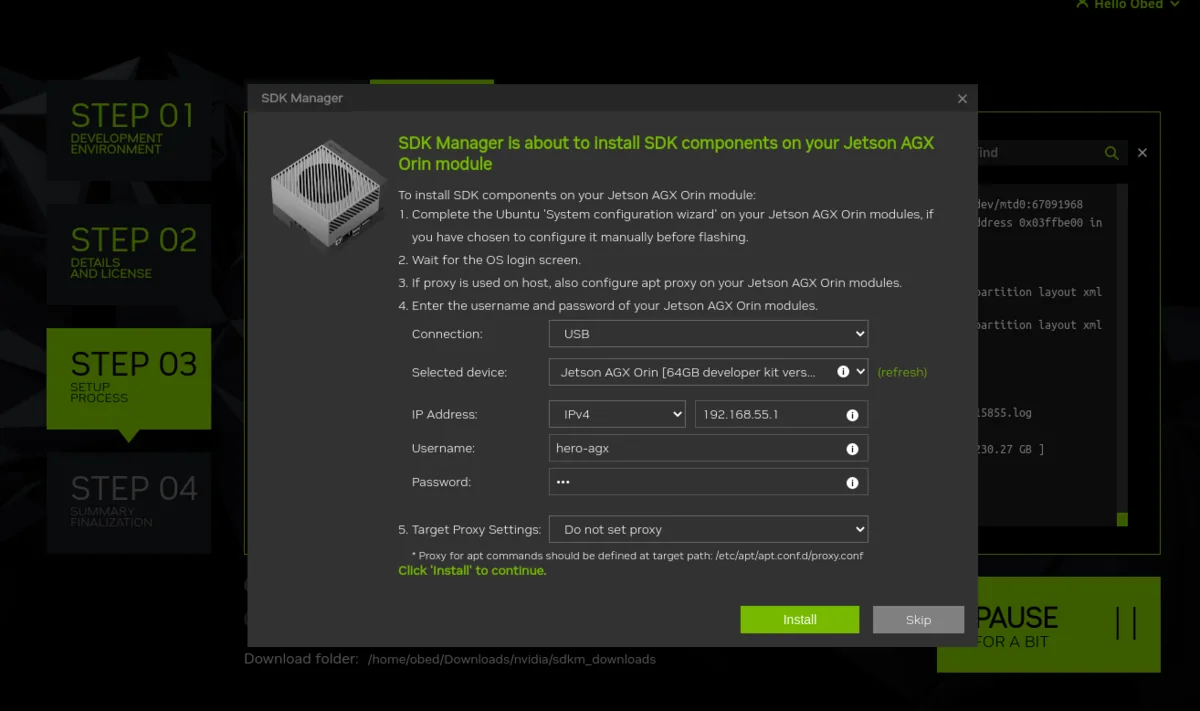Screen dimensions: 1200x711
Task: Click the IP address field 192.168.55.1
Action: coord(781,414)
